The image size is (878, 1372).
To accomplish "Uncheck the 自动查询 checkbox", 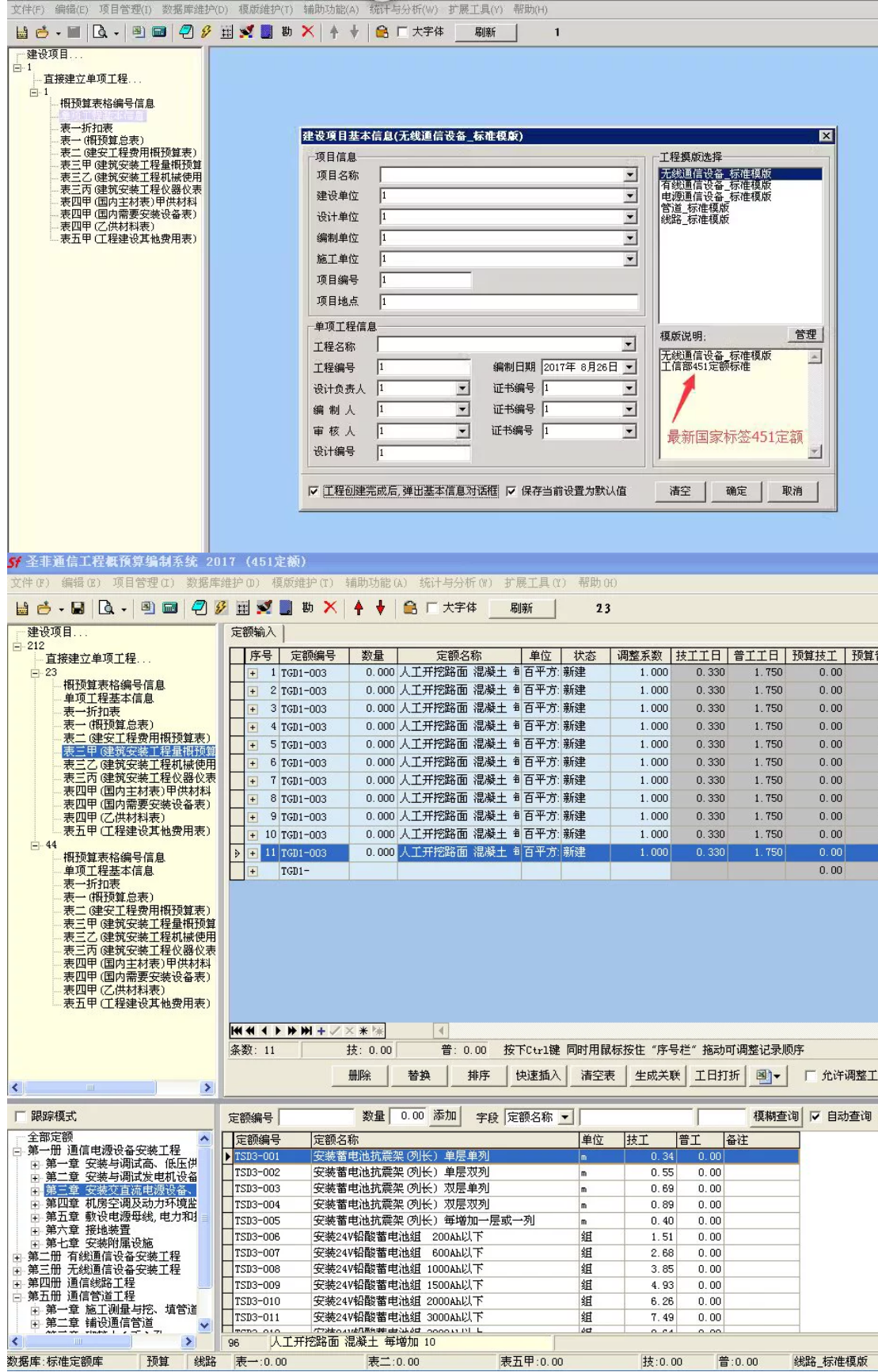I will coord(815,1116).
